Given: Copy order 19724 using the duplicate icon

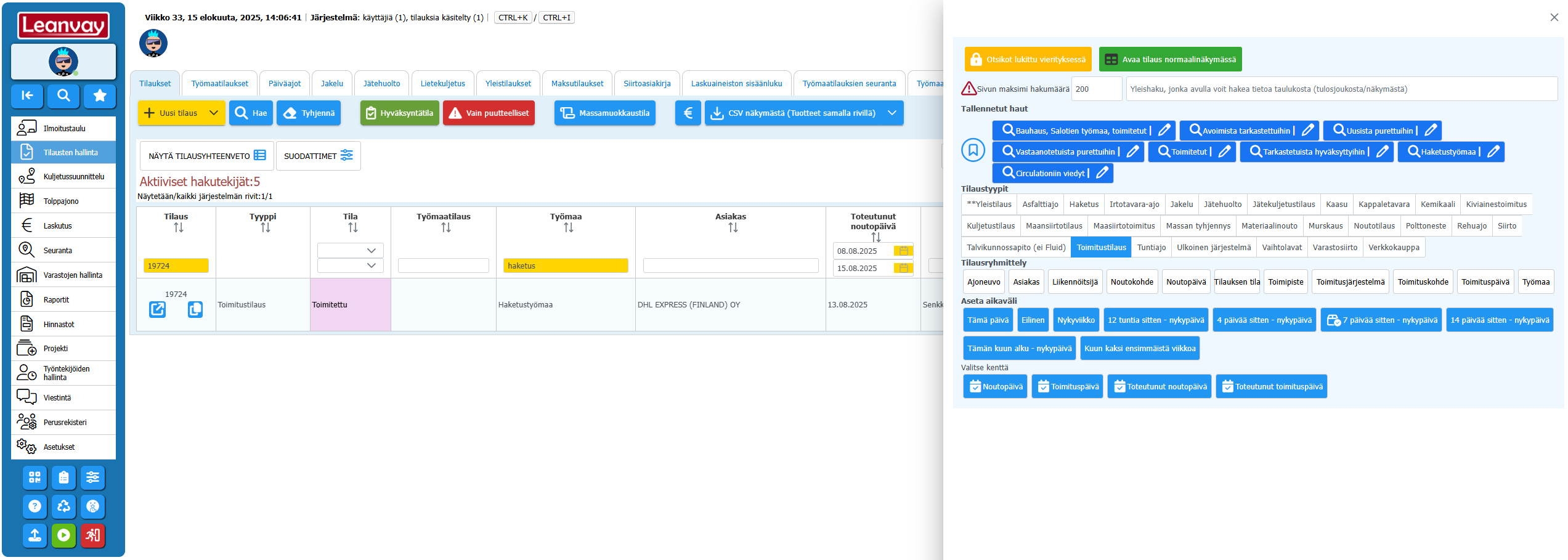Looking at the screenshot, I should (195, 309).
